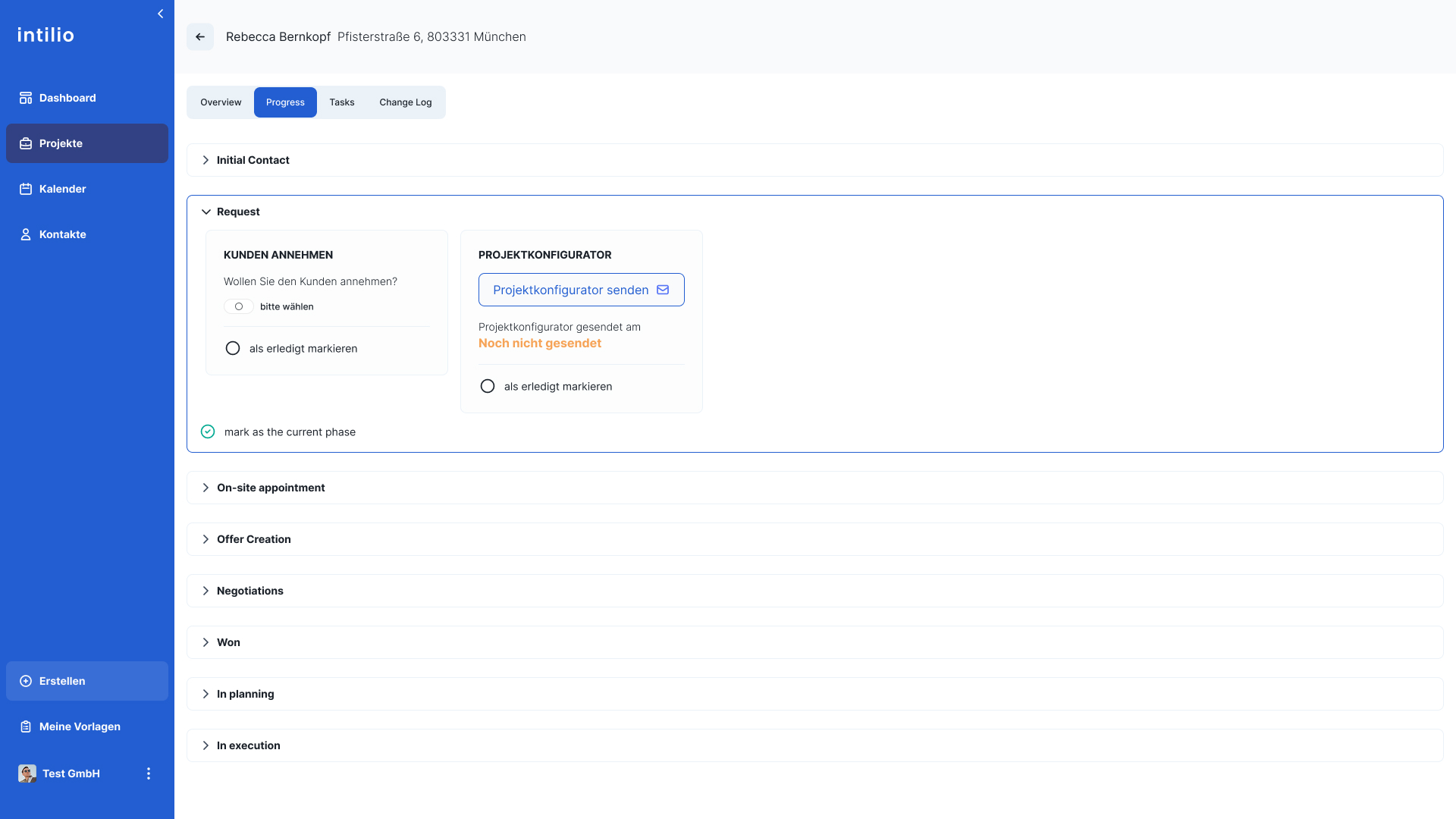Image resolution: width=1456 pixels, height=819 pixels.
Task: Collapse the sidebar with the top chevron
Action: tap(160, 14)
